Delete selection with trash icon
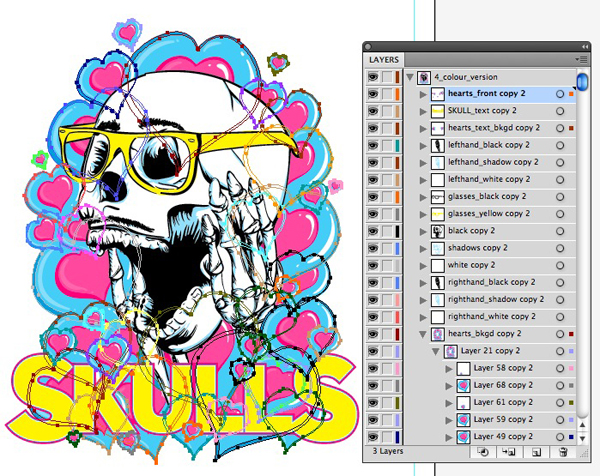Screen dimensions: 600x476 pyautogui.click(x=563, y=452)
